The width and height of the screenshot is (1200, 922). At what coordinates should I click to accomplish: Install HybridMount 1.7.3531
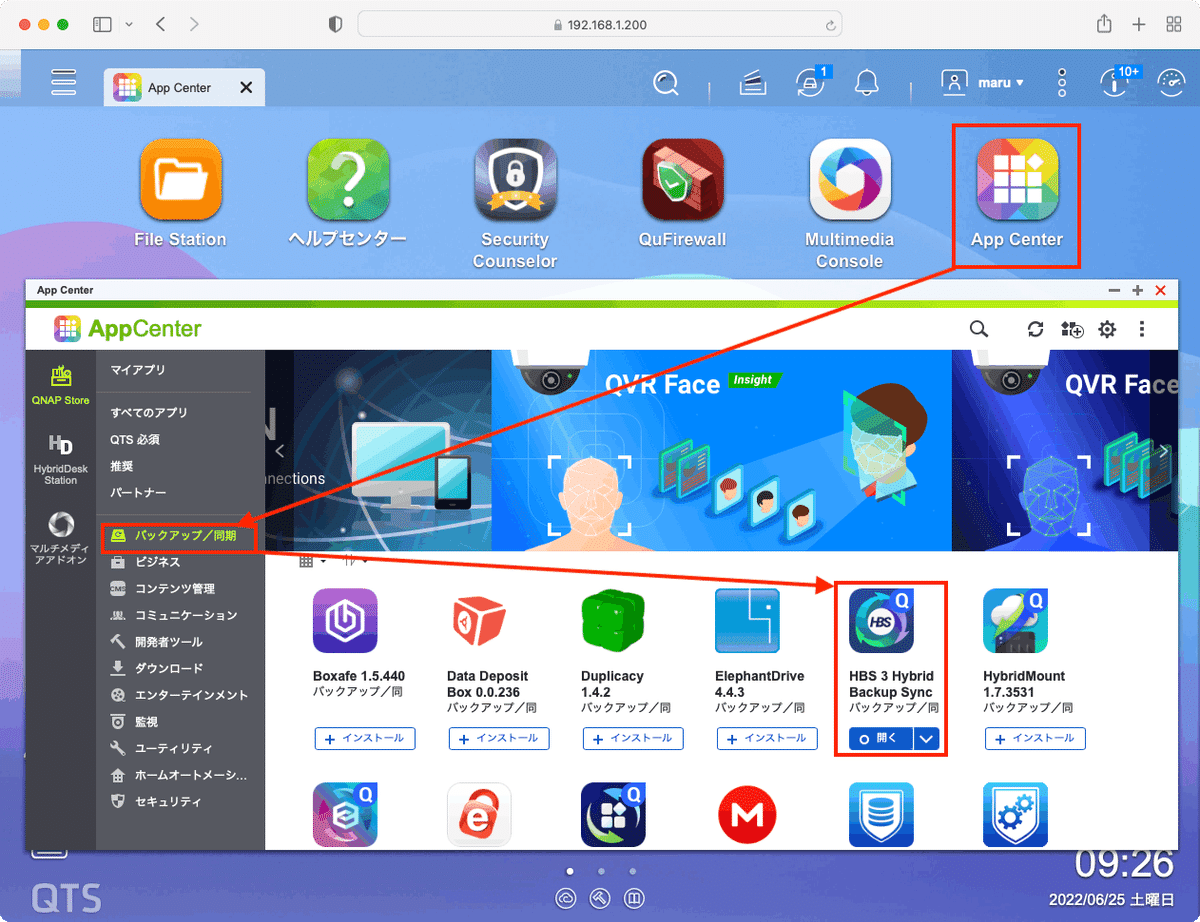1035,739
